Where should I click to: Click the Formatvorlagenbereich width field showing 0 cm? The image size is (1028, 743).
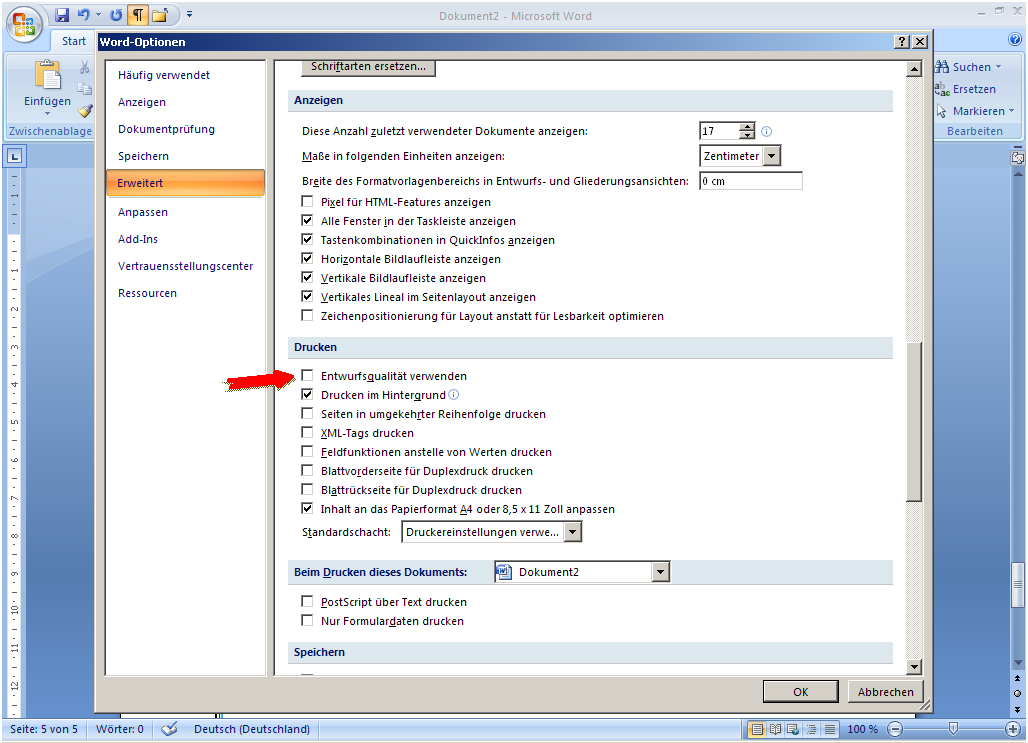751,181
